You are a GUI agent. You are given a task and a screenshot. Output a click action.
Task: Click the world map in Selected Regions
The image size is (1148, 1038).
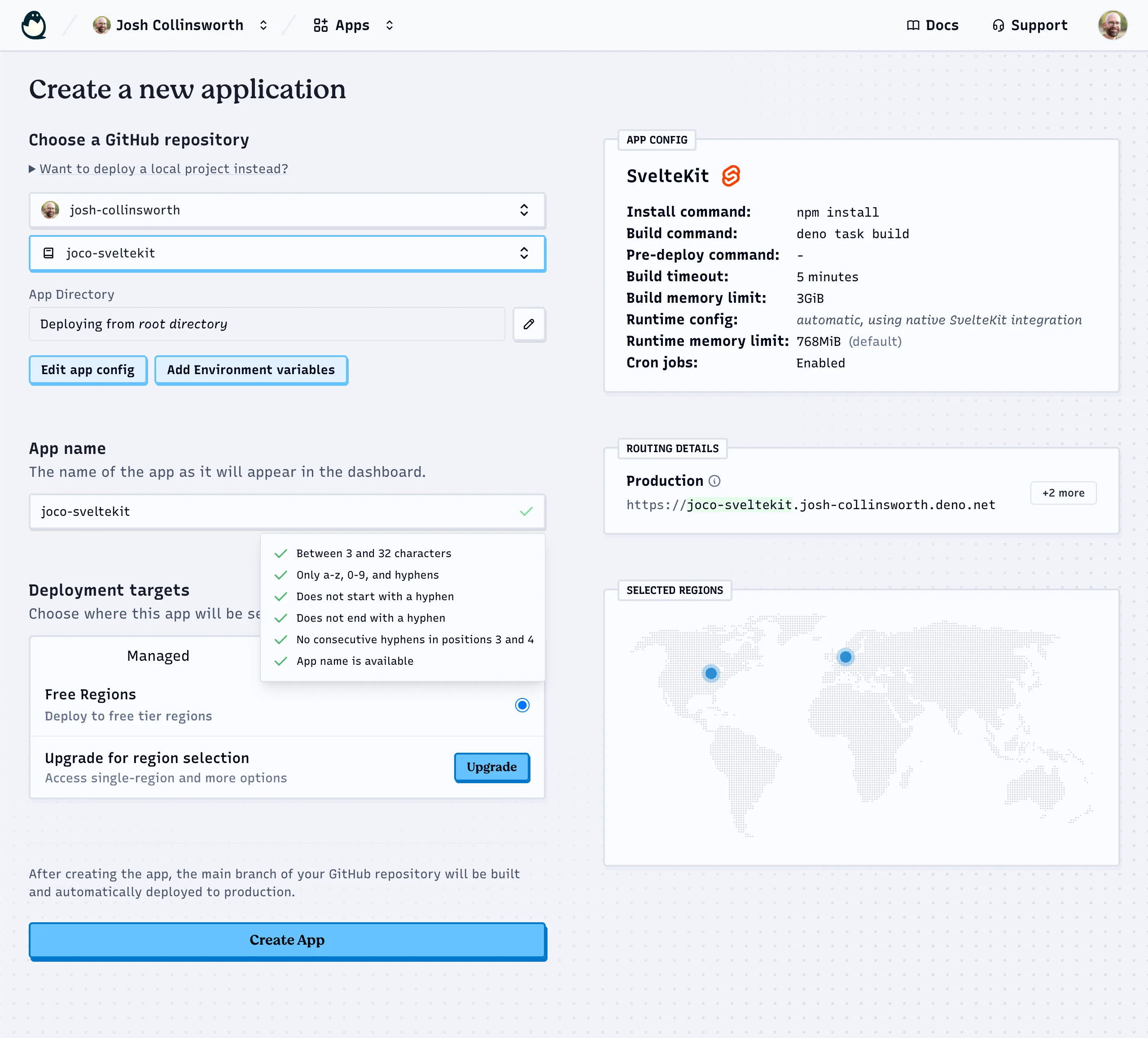[861, 726]
